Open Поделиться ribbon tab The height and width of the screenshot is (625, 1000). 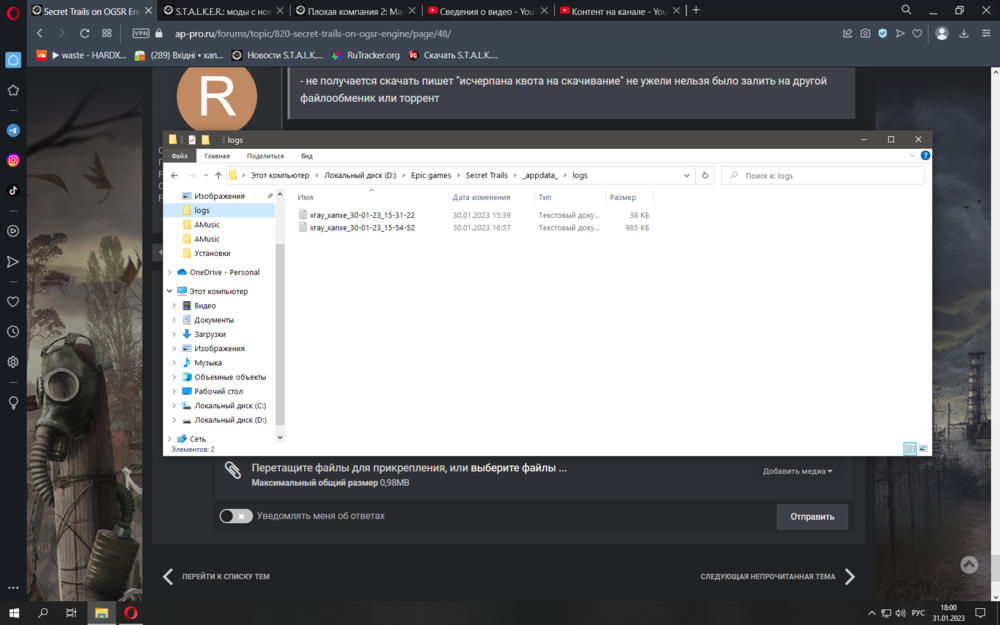point(265,156)
